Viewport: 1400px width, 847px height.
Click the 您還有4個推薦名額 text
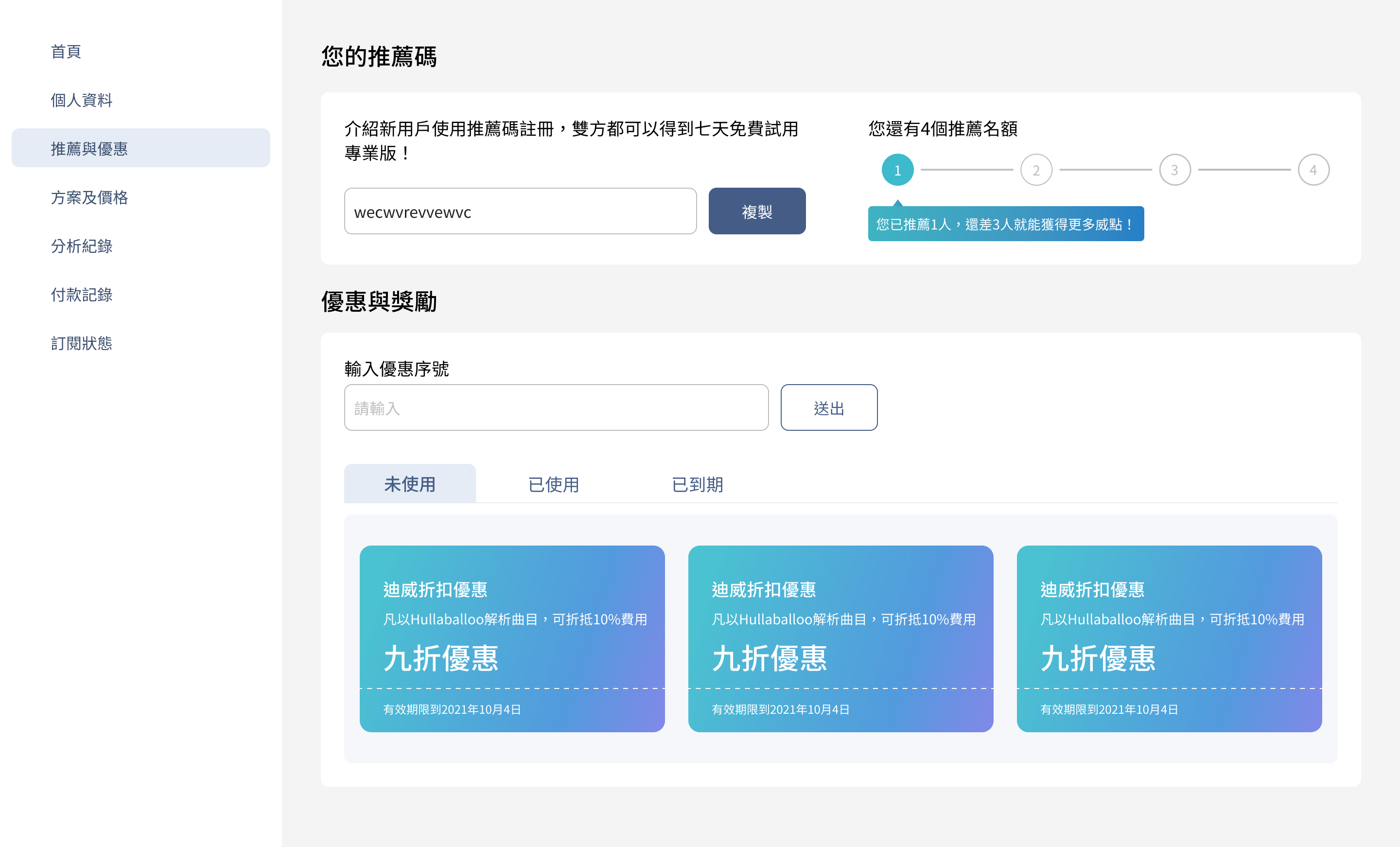pos(943,129)
